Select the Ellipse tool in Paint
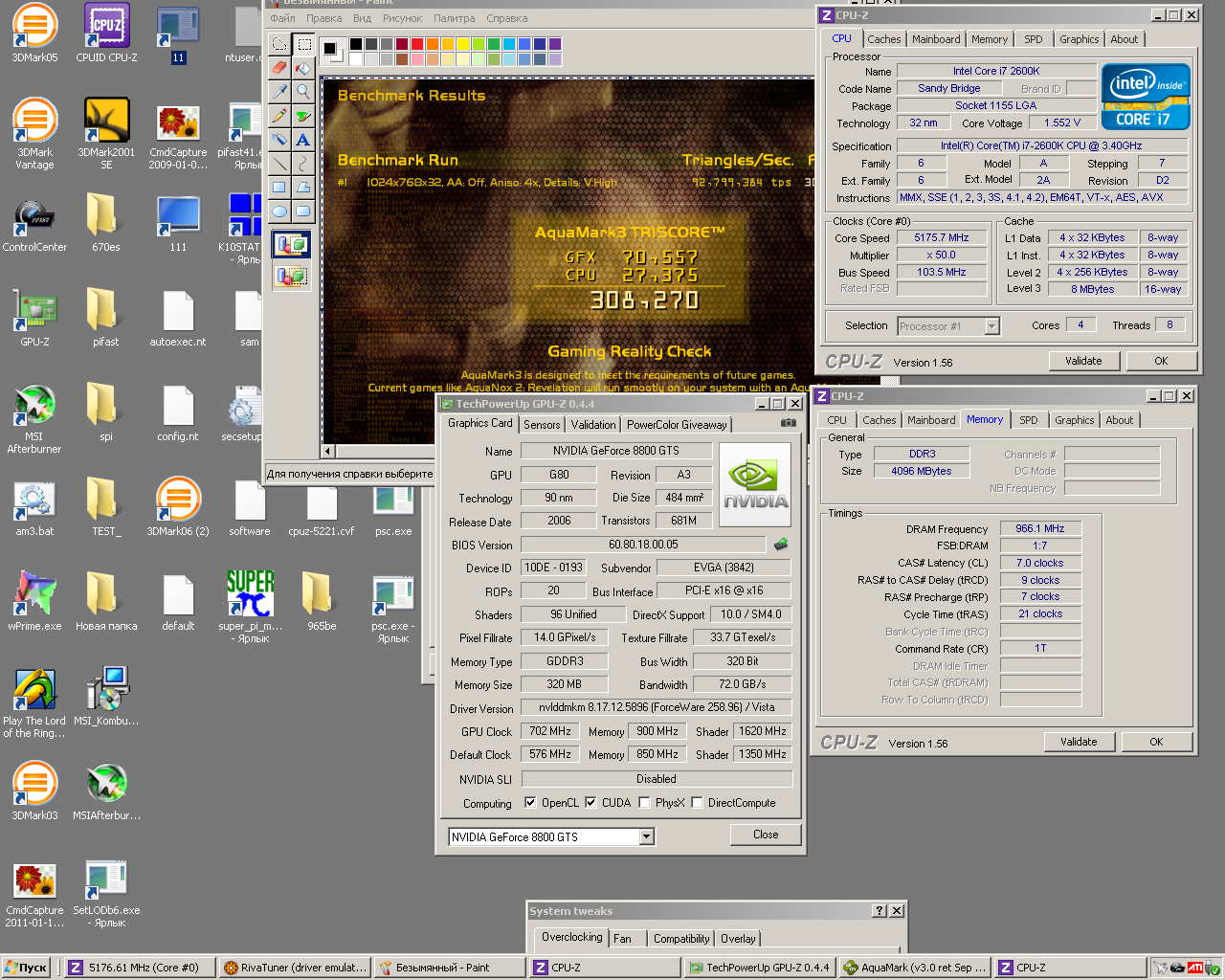The height and width of the screenshot is (980, 1225). [x=279, y=212]
